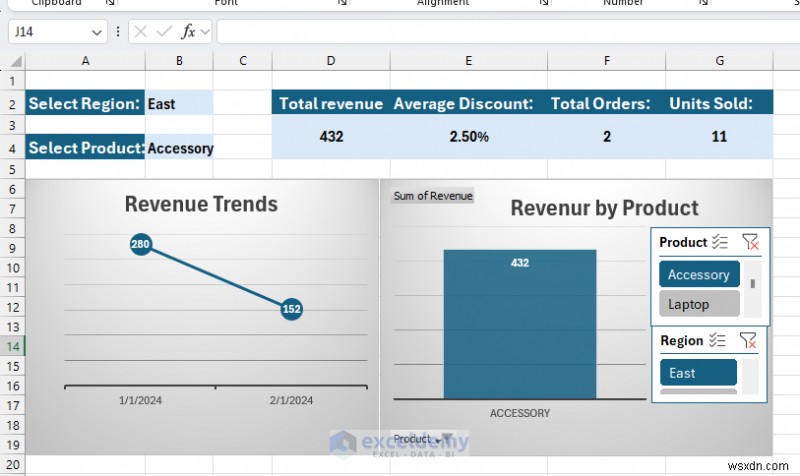The height and width of the screenshot is (476, 800).
Task: Select column E header
Action: 468,61
